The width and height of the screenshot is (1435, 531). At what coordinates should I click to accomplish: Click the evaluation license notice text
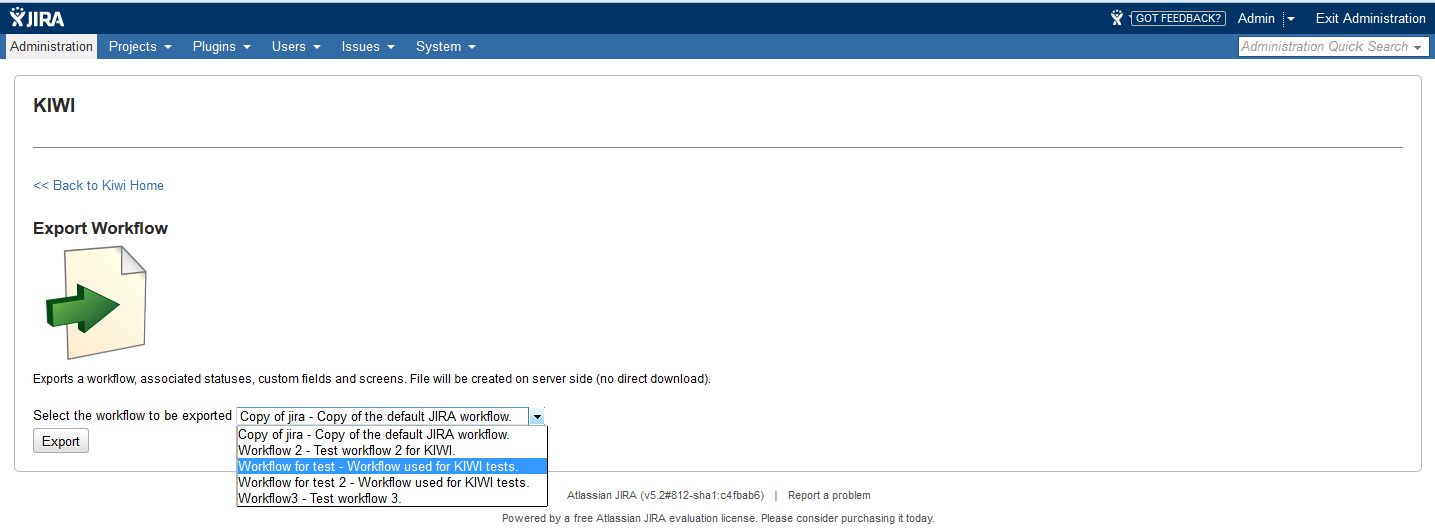[x=718, y=518]
